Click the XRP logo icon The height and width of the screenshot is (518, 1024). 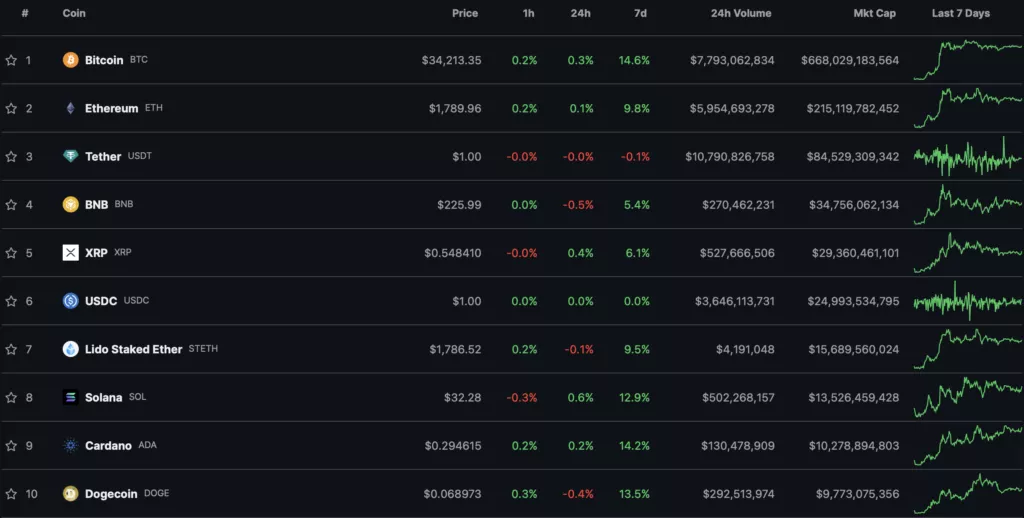click(71, 253)
